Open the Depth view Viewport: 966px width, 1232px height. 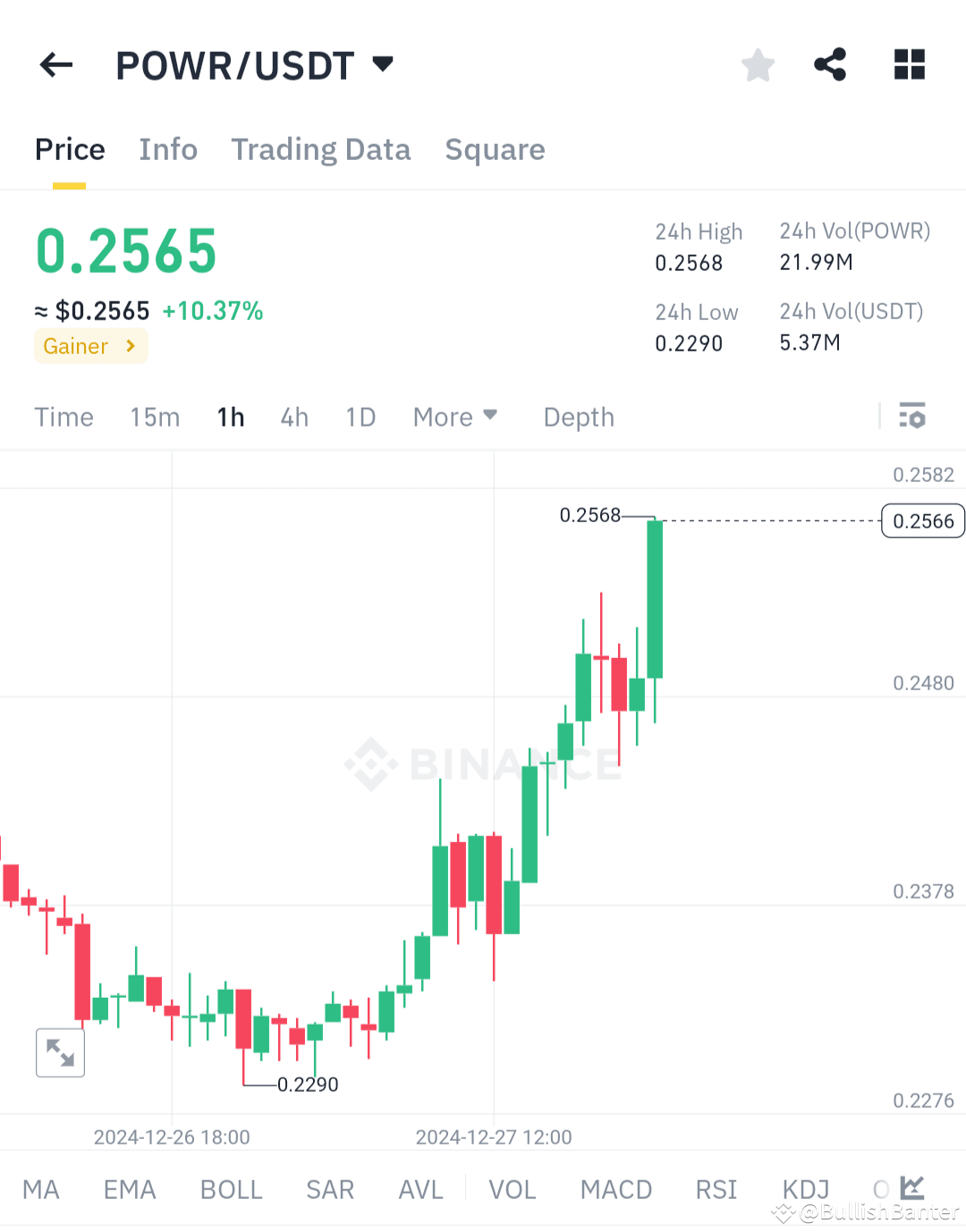tap(578, 417)
